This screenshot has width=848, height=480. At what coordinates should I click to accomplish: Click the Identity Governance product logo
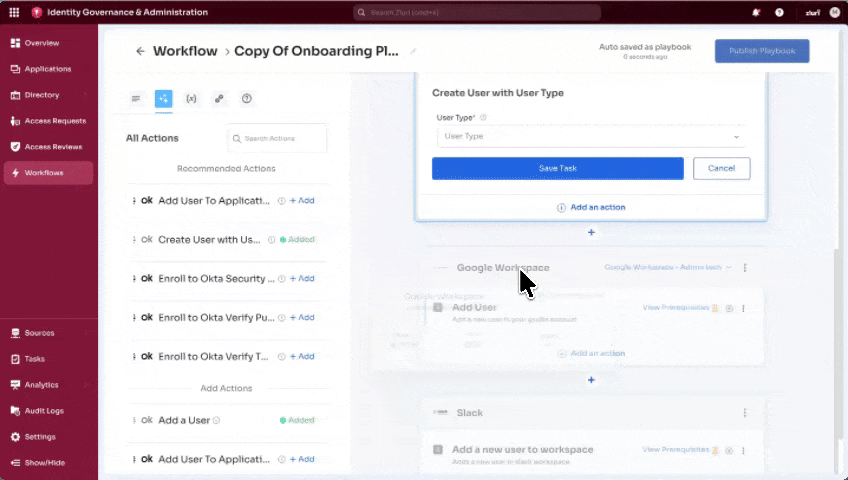36,12
